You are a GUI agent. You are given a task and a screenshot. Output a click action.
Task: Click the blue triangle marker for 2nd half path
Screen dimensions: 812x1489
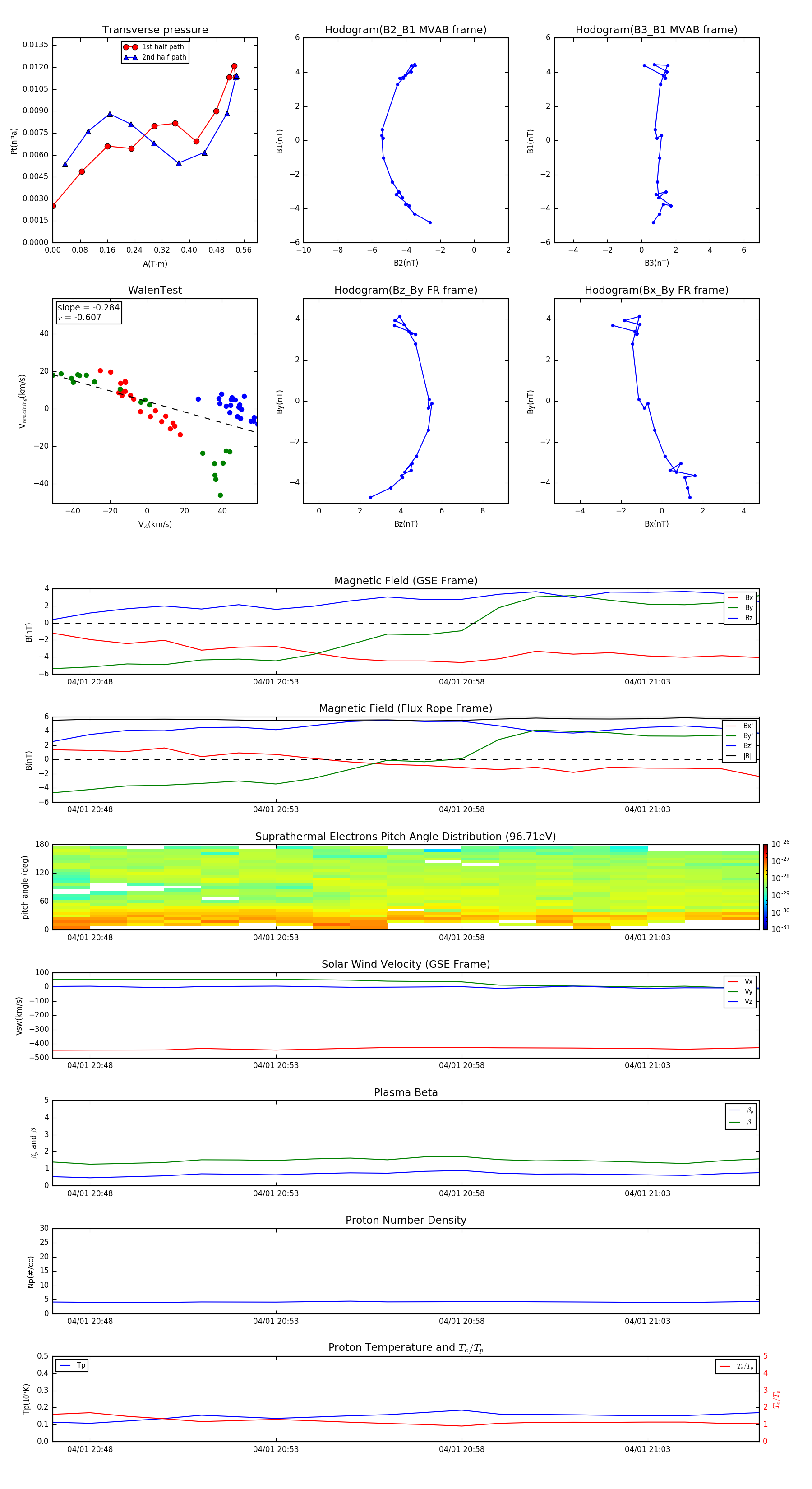click(x=130, y=57)
